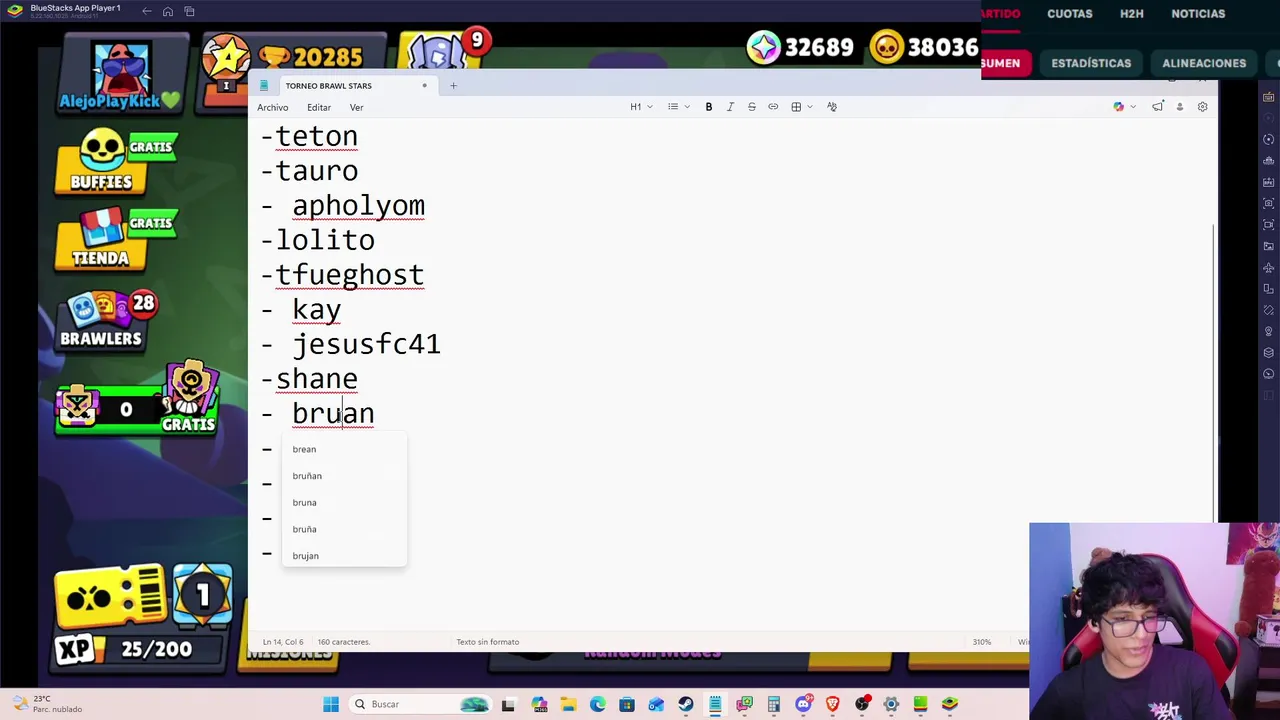Click BlueStacks sidebar location pin icon
Image resolution: width=1280 pixels, height=720 pixels.
(1269, 331)
